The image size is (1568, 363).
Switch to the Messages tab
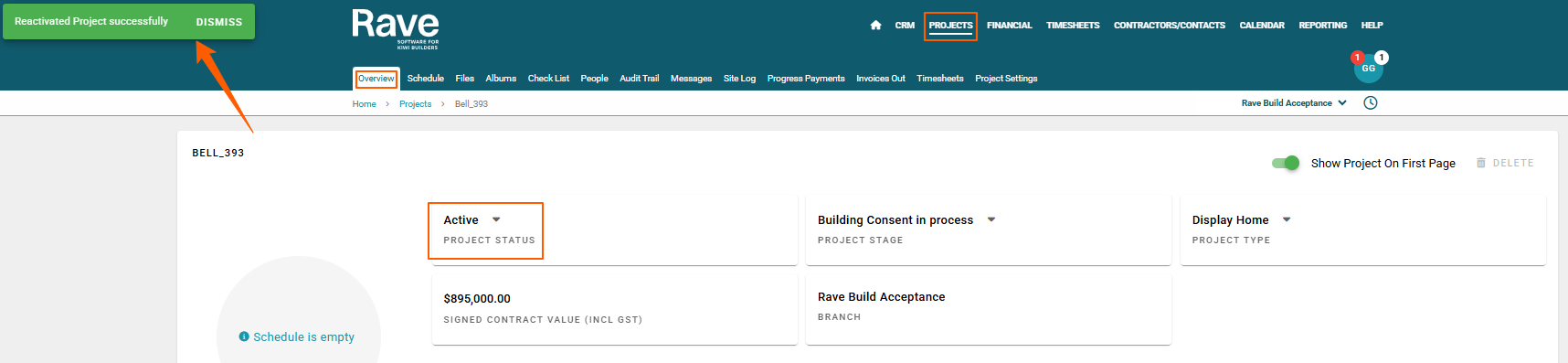coord(691,79)
